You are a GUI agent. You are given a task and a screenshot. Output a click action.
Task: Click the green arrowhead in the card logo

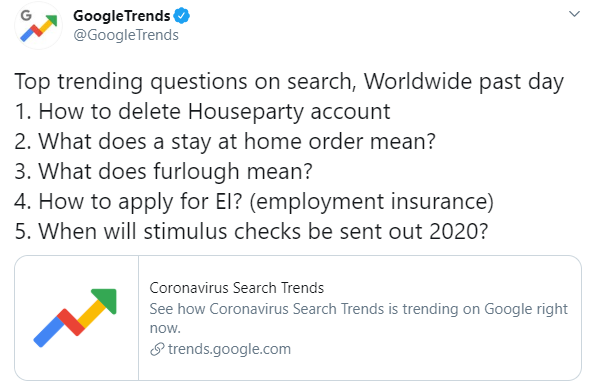point(105,301)
